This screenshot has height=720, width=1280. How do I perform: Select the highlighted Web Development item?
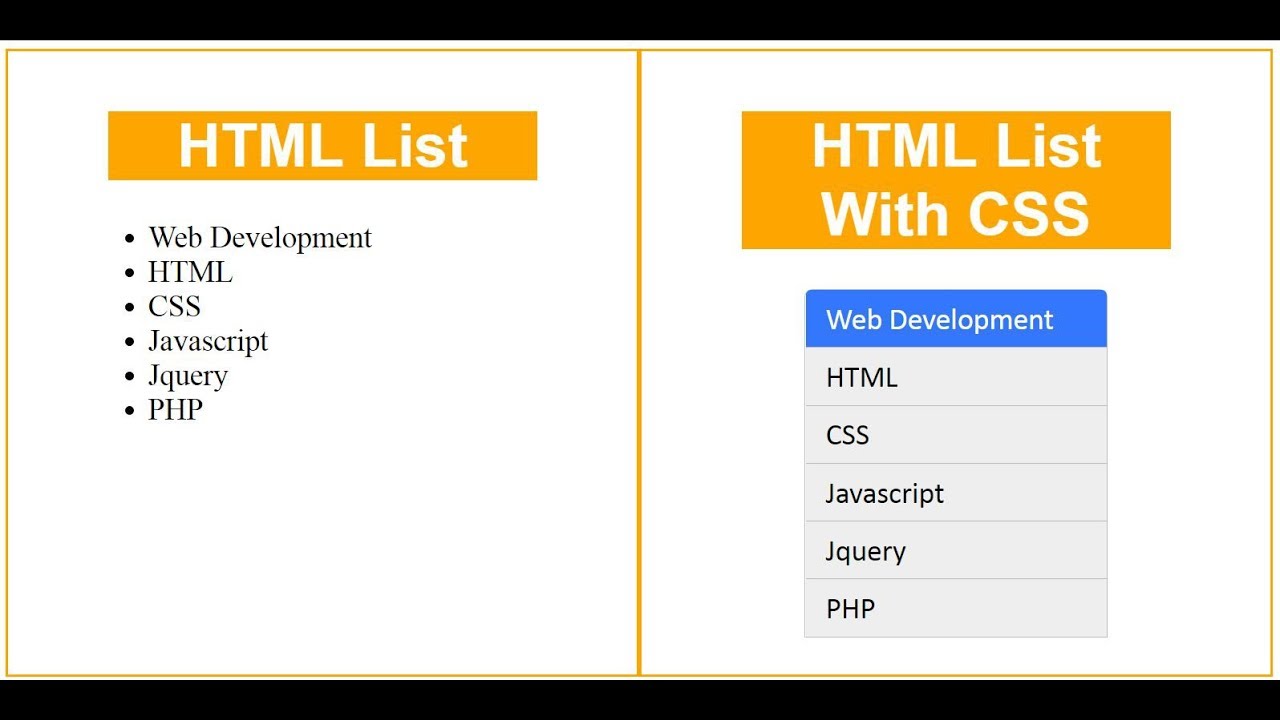point(955,319)
